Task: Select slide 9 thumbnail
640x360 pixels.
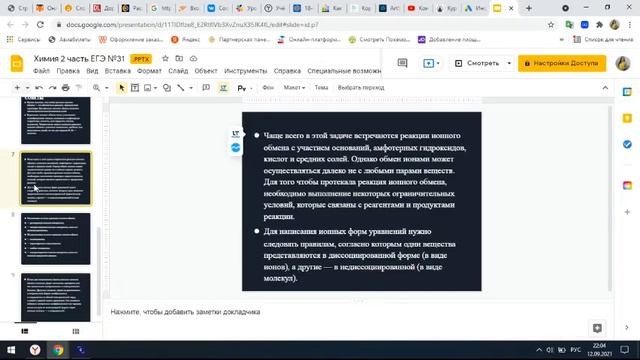Action: click(56, 298)
